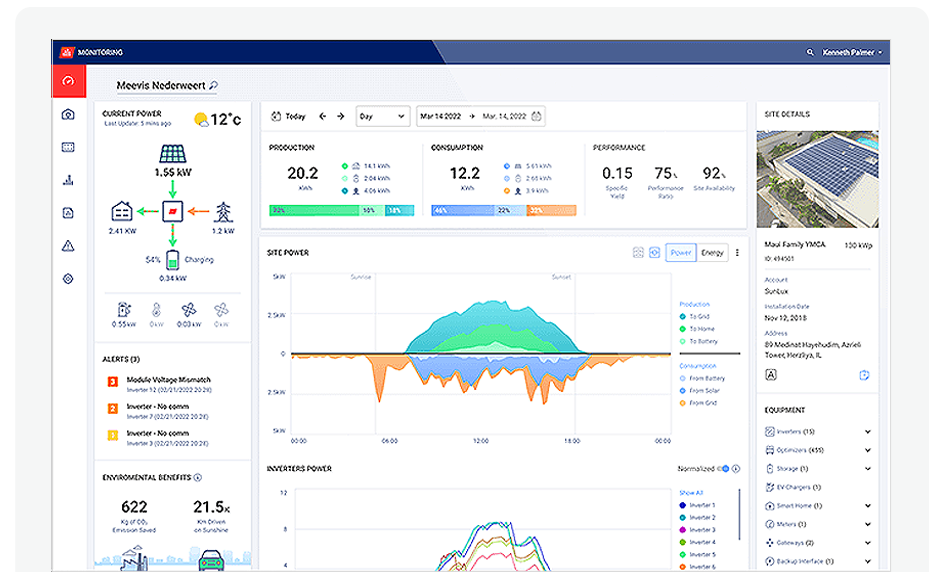This screenshot has width=940, height=572.
Task: Open the Day period dropdown
Action: (381, 116)
